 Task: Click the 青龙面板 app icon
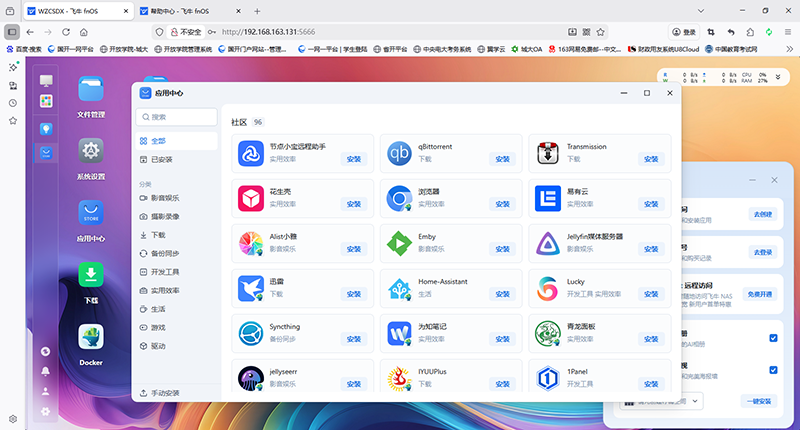[547, 334]
